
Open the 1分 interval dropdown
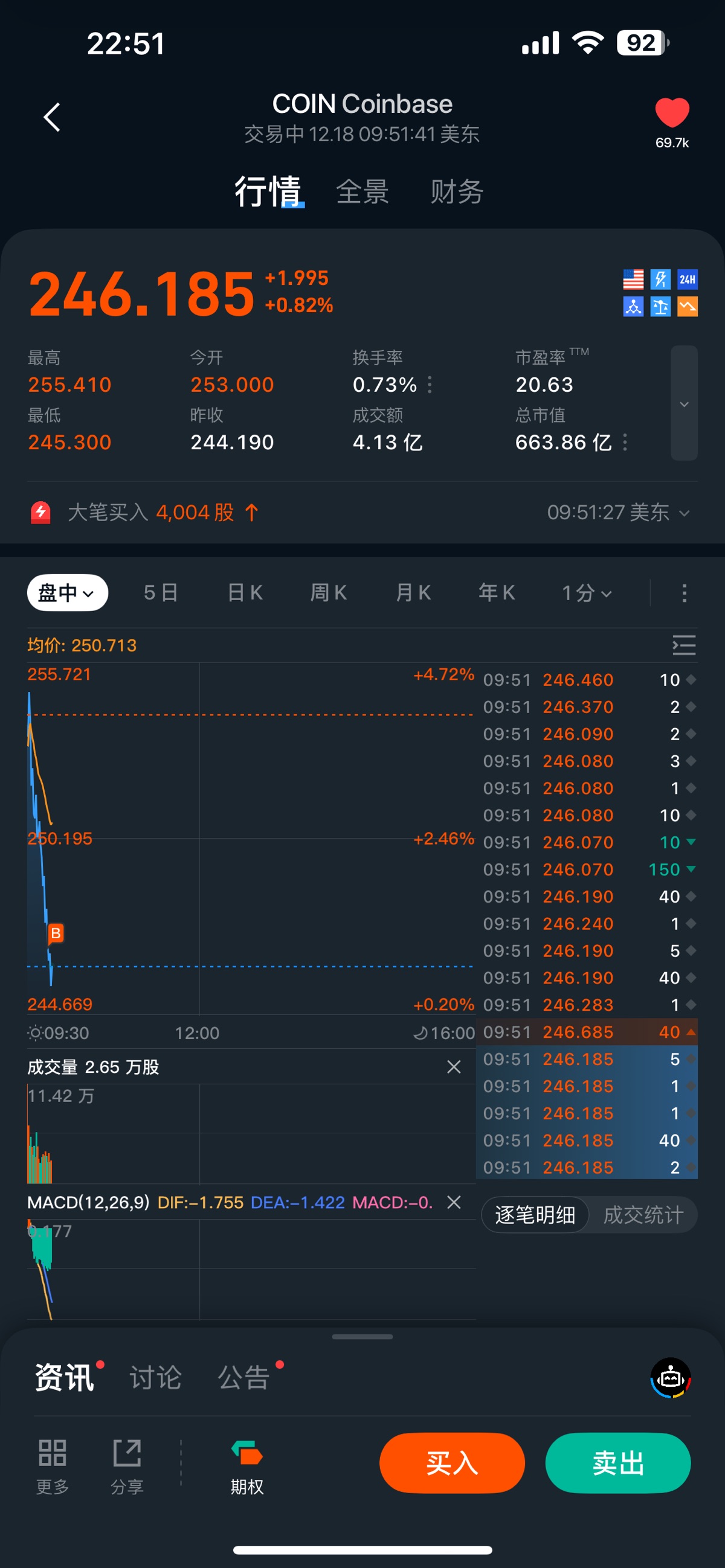586,593
